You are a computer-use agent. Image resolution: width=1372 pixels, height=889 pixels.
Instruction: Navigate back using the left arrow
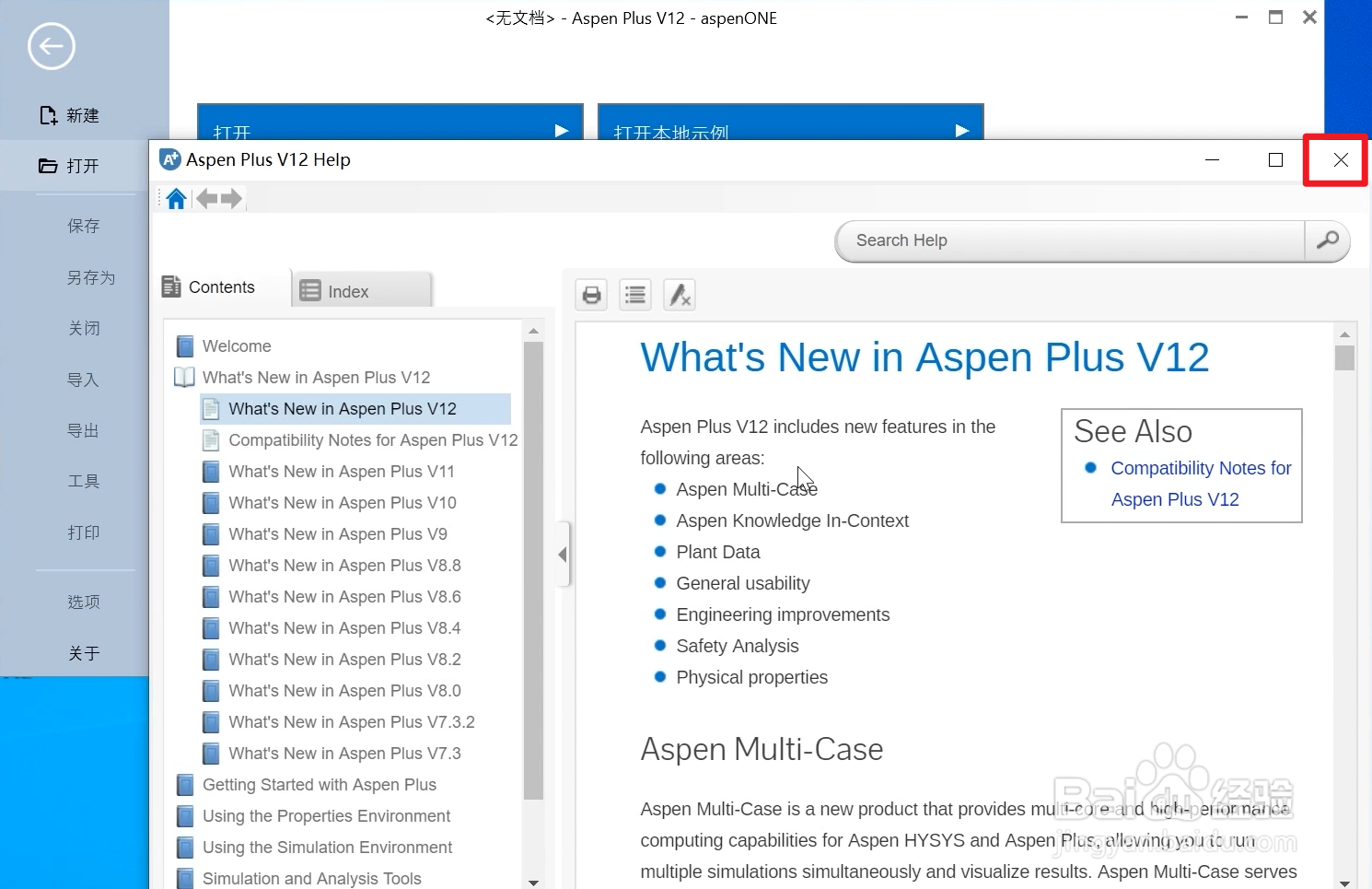tap(205, 197)
